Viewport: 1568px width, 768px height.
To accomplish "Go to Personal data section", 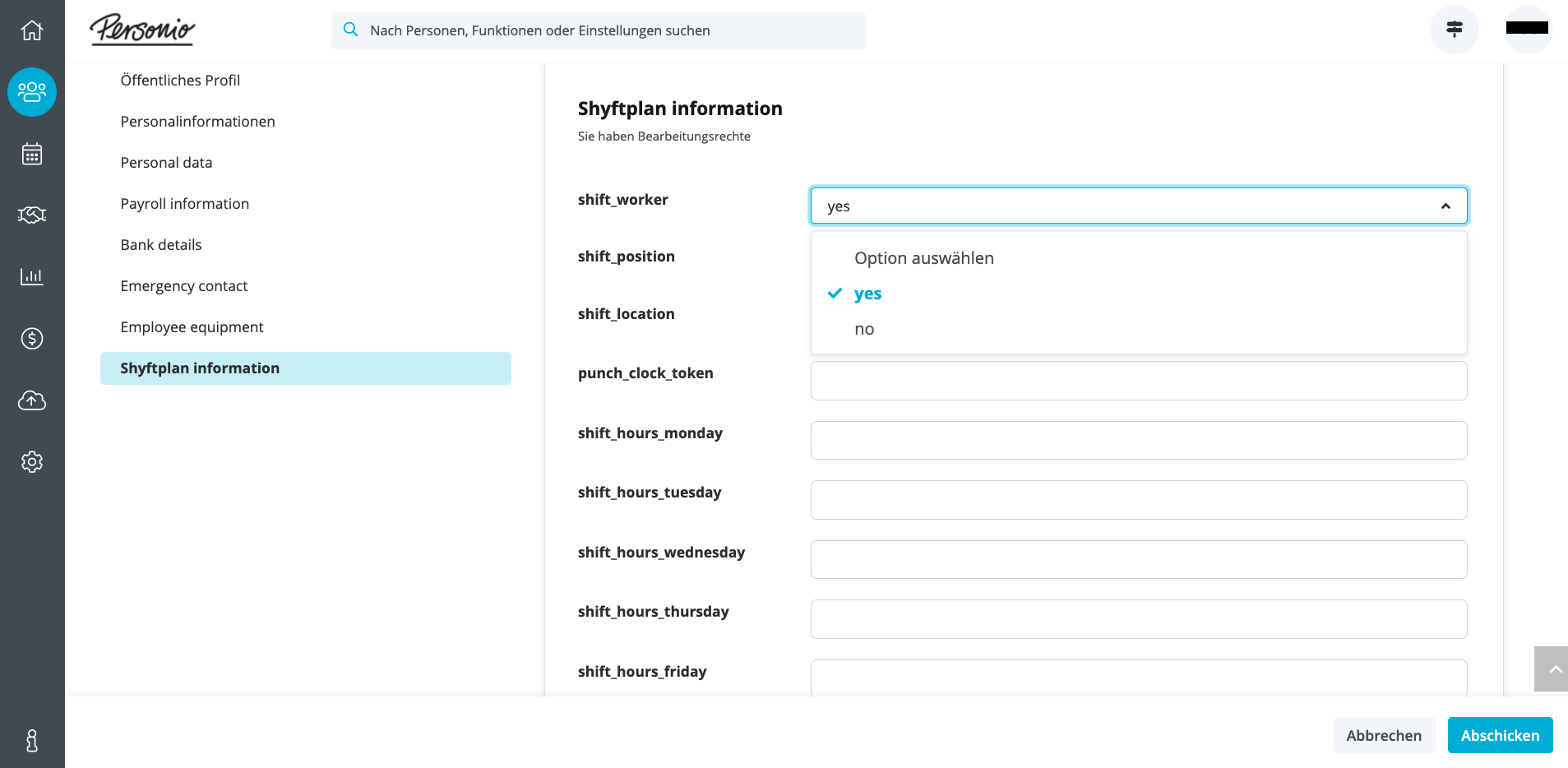I will 166,163.
